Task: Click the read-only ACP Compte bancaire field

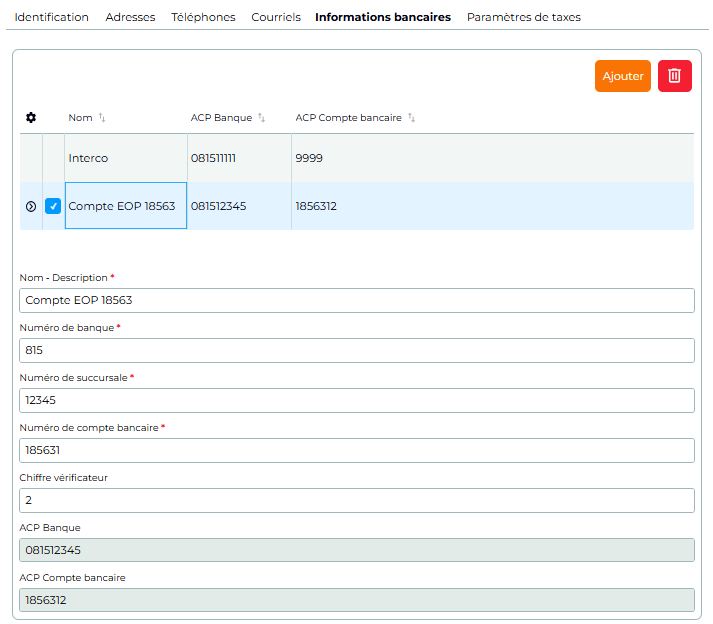Action: pos(357,600)
